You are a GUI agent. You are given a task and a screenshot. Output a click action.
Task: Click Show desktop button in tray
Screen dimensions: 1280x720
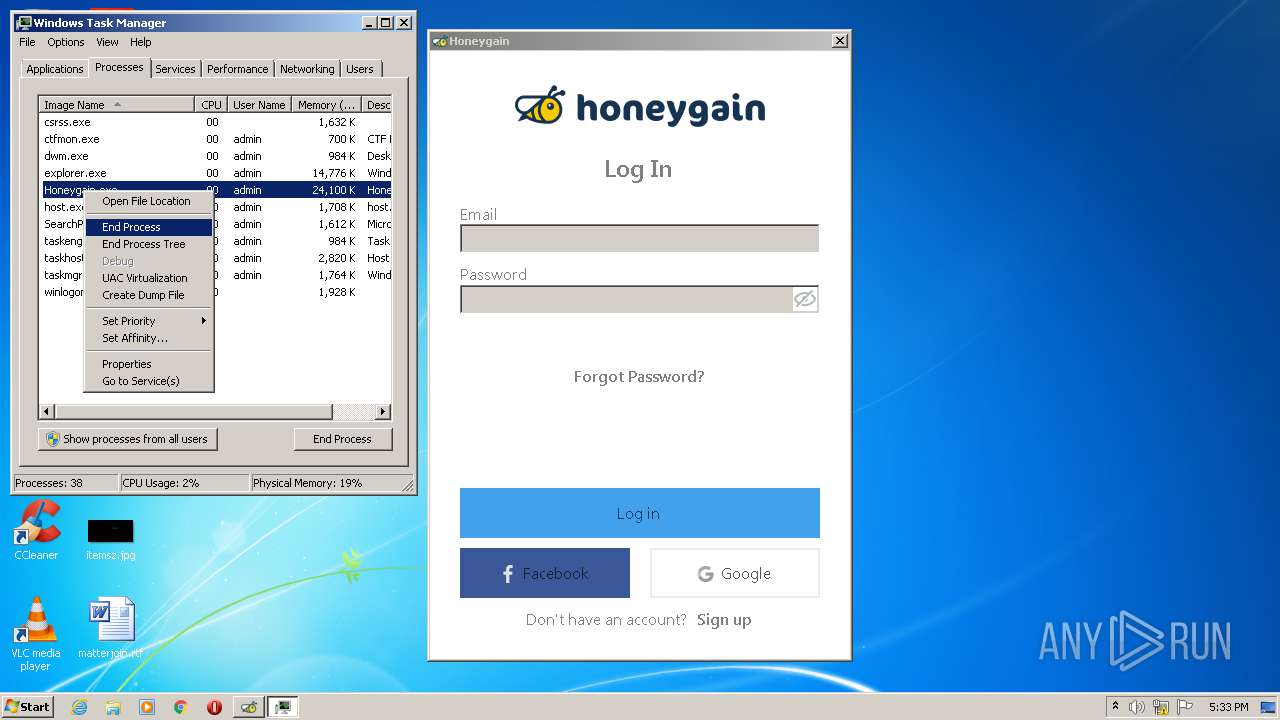pos(1268,707)
